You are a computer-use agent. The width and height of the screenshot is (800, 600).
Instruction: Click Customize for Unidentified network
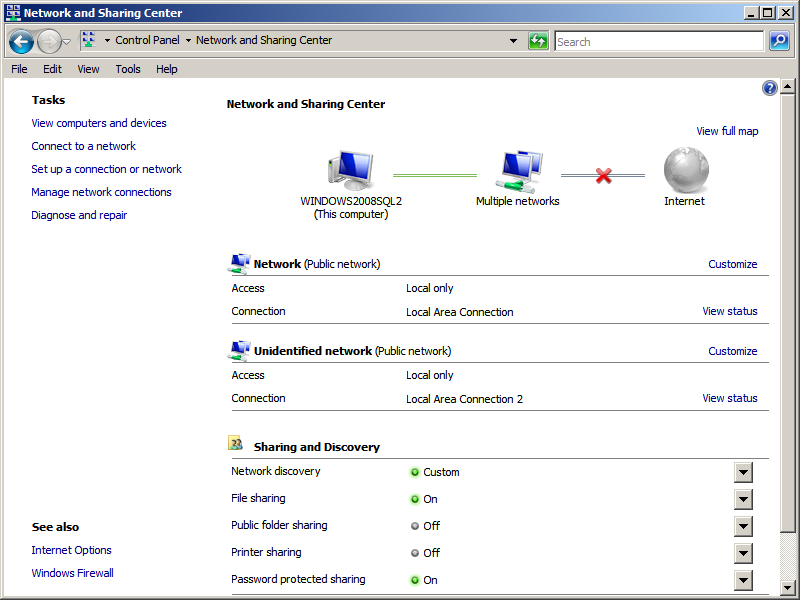pos(733,351)
